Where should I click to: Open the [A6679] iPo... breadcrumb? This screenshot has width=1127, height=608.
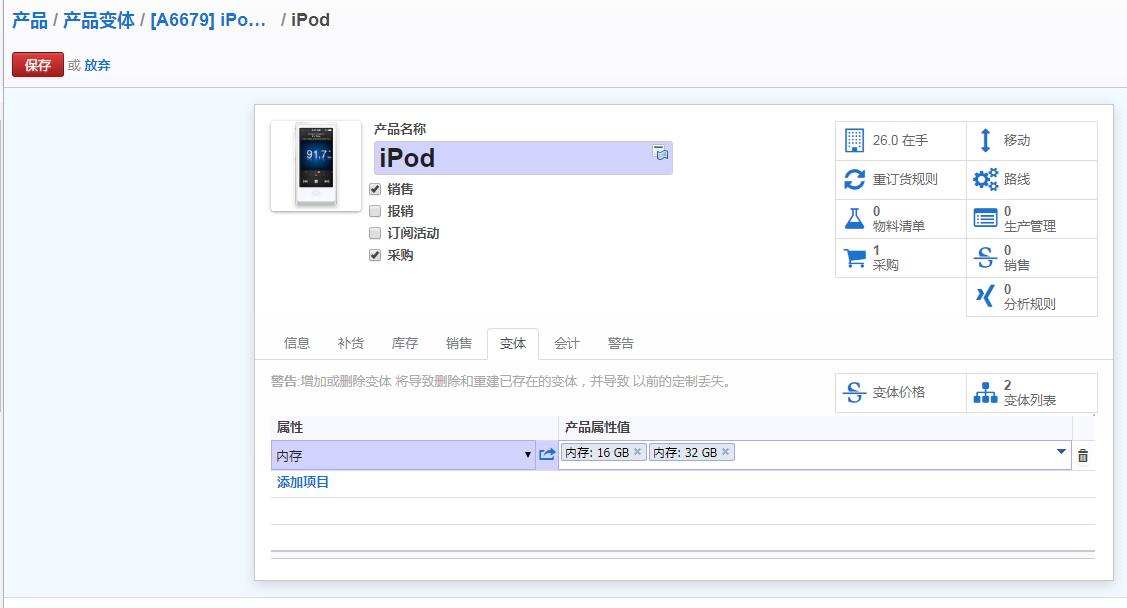[208, 20]
